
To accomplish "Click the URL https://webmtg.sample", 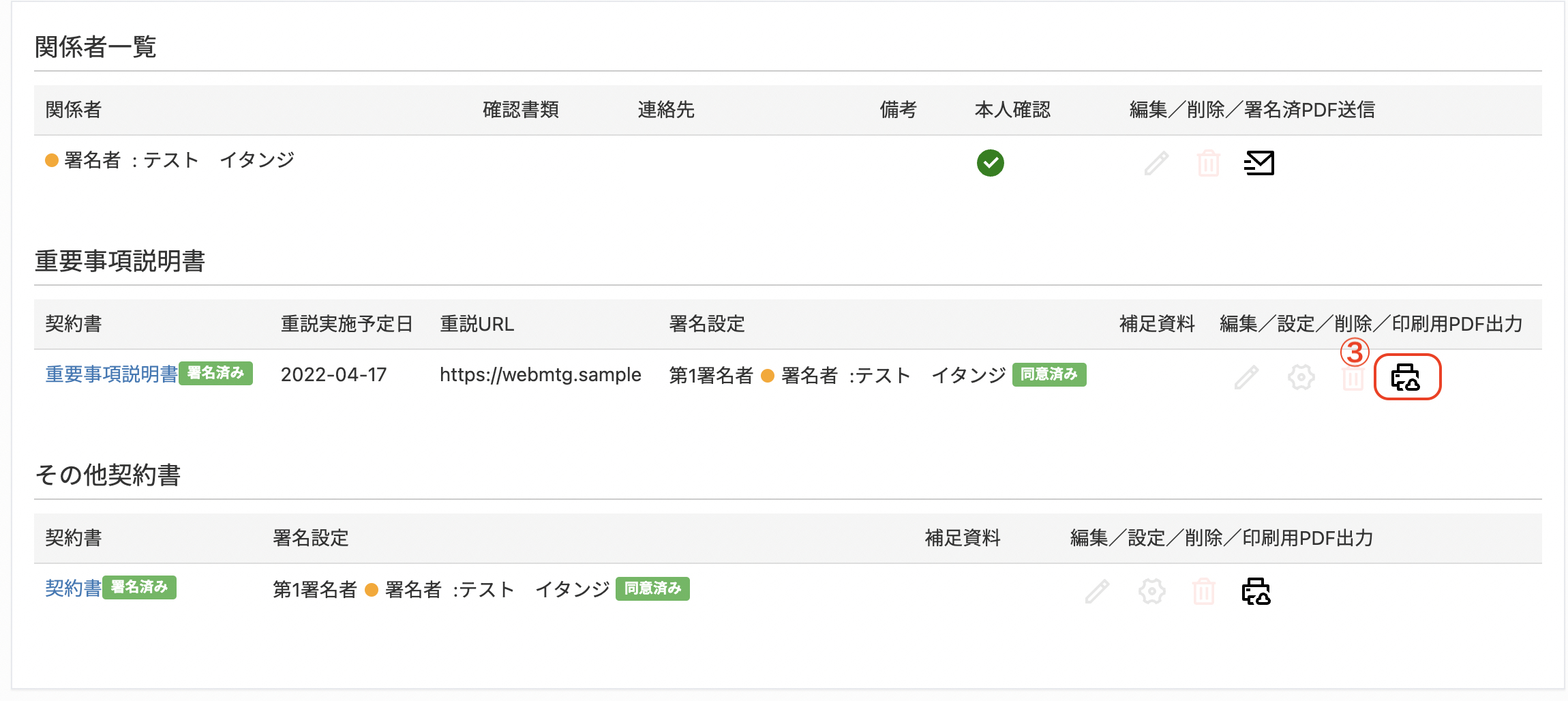I will tap(540, 374).
